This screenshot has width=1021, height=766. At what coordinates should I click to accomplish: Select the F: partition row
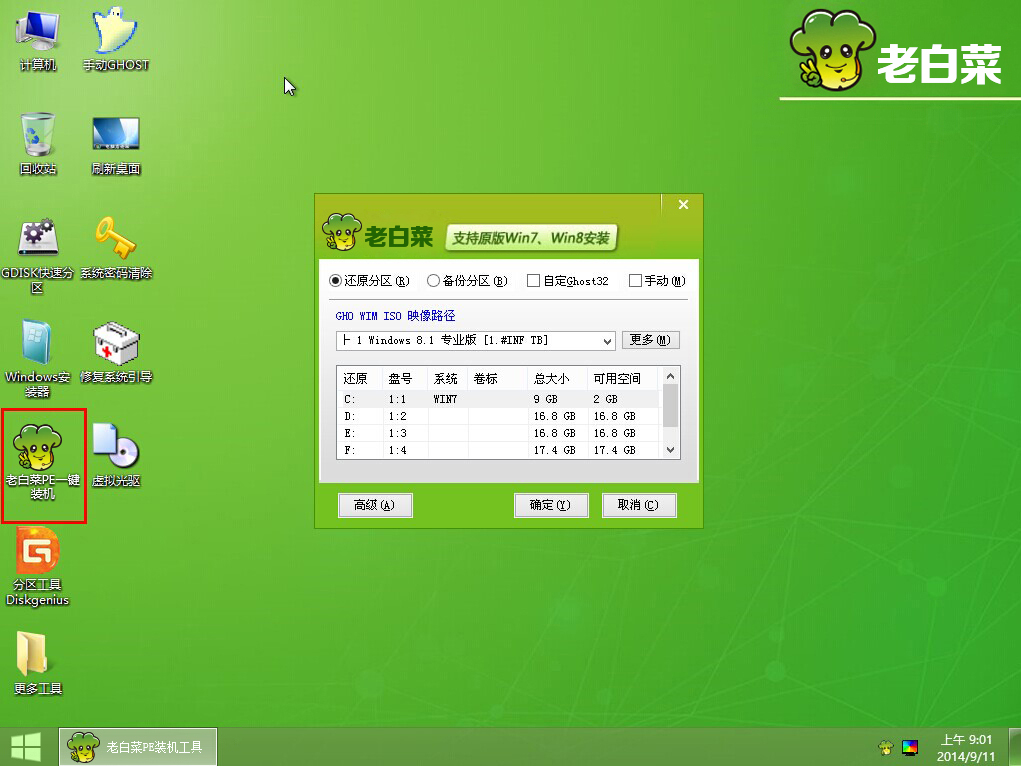coord(499,449)
